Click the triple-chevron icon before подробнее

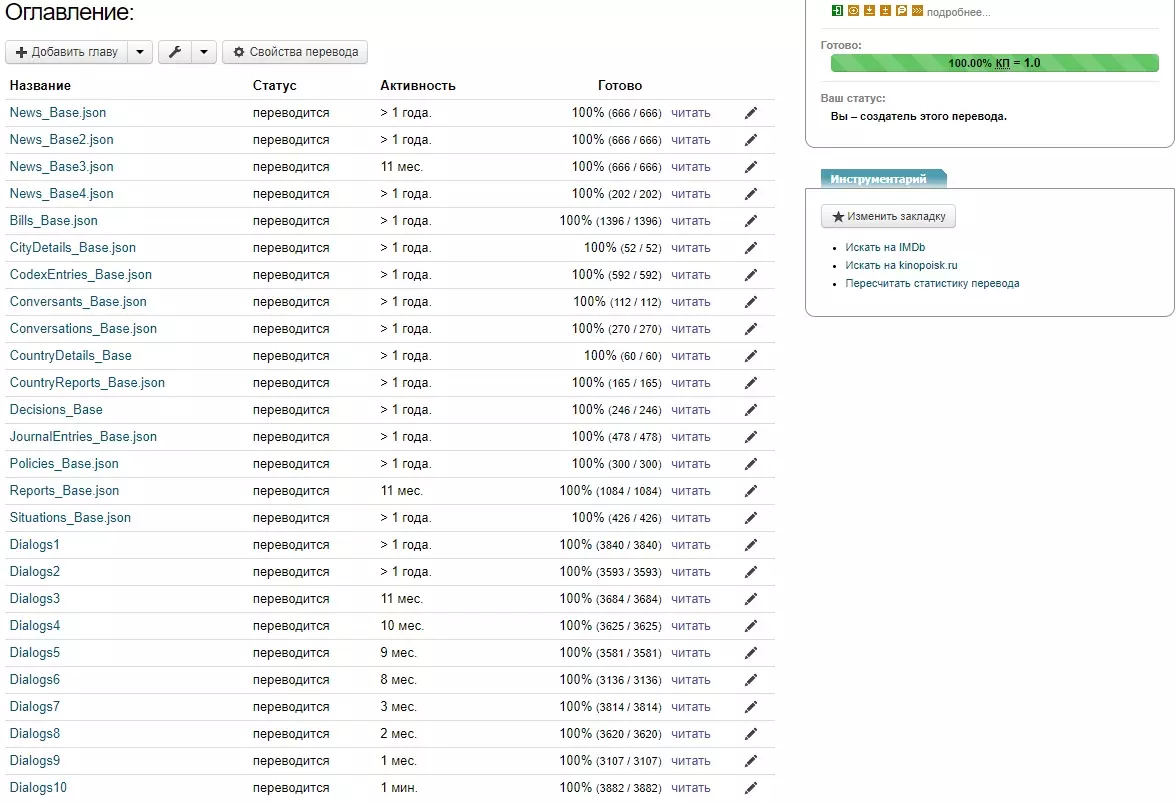[x=917, y=11]
